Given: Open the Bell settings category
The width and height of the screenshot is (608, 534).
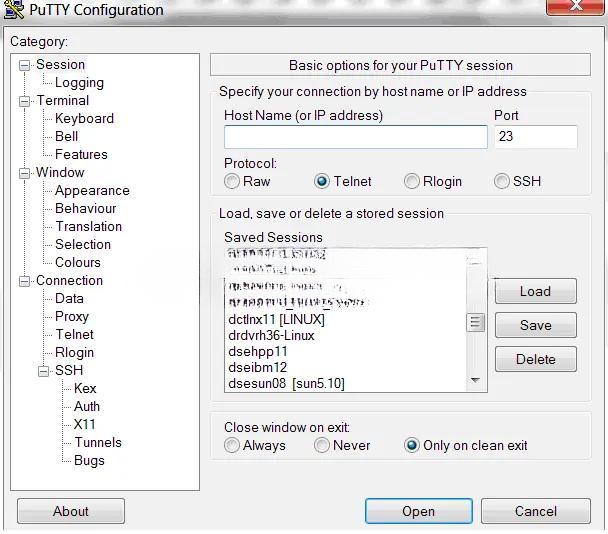Looking at the screenshot, I should pos(67,137).
